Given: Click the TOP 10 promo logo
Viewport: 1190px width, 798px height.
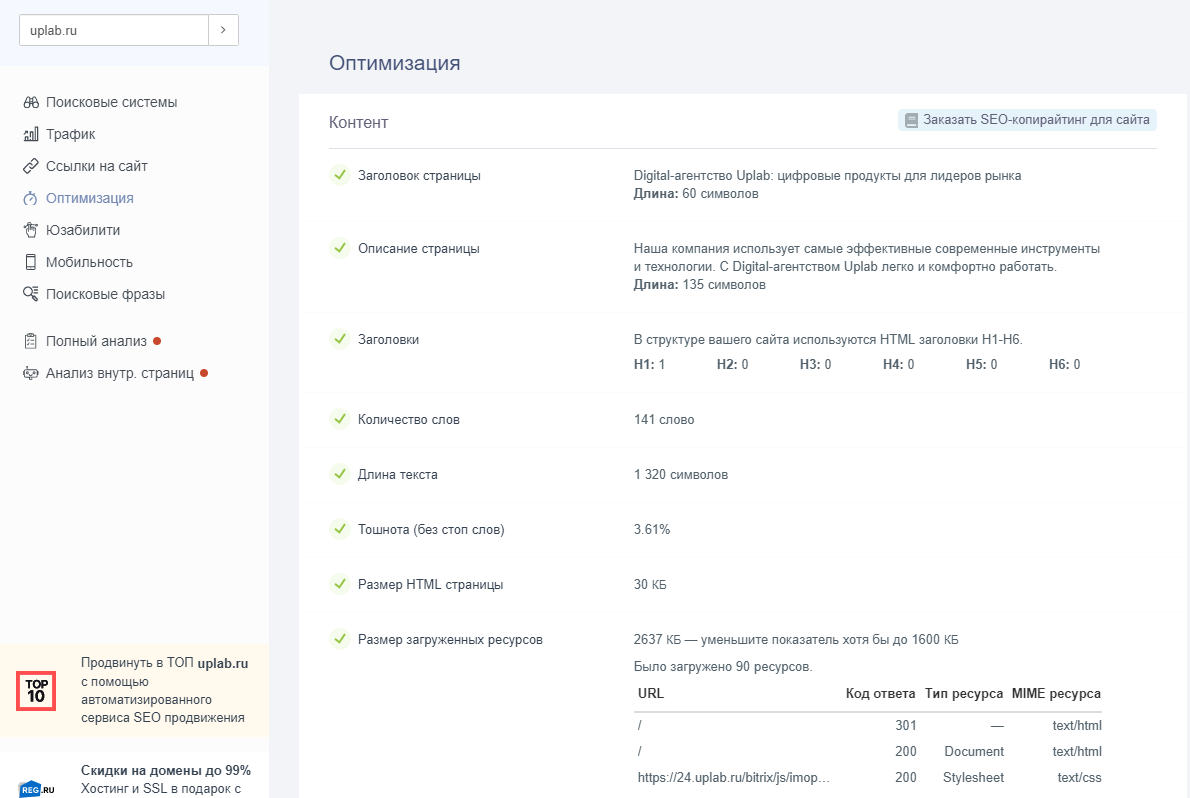Looking at the screenshot, I should click(35, 690).
